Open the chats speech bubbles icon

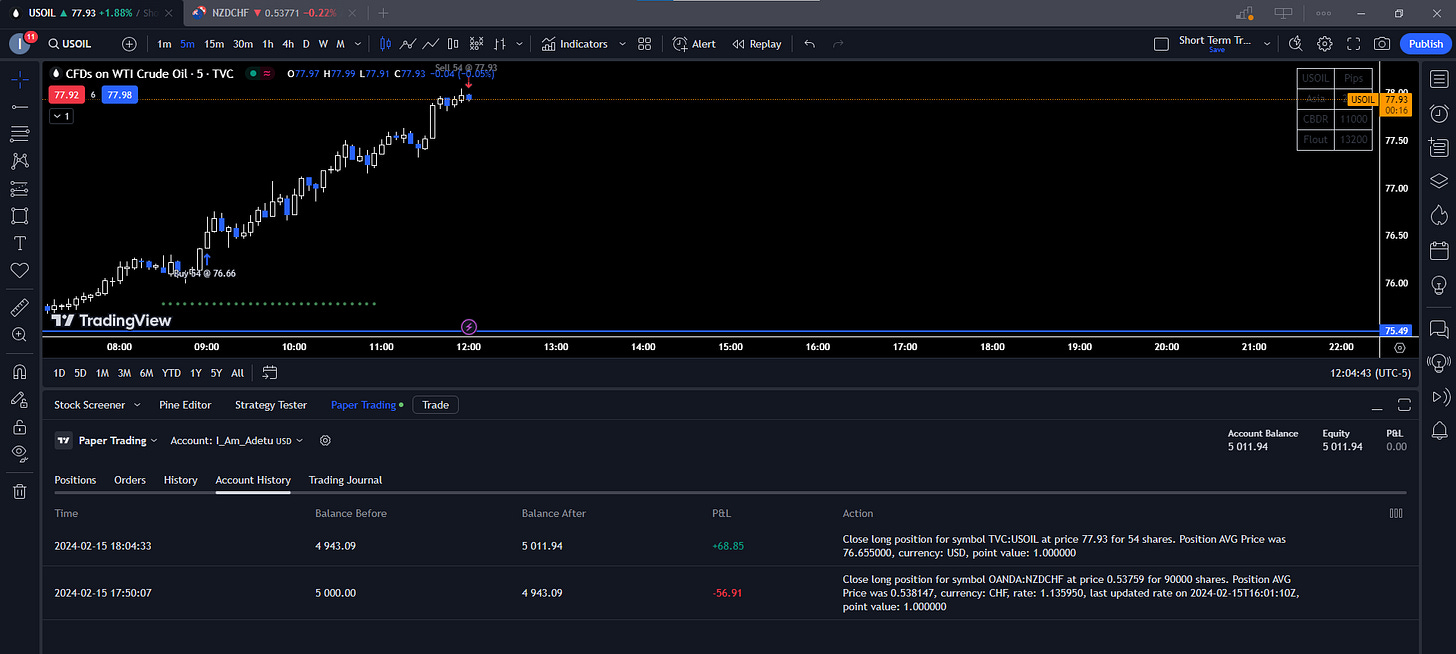coord(1439,328)
